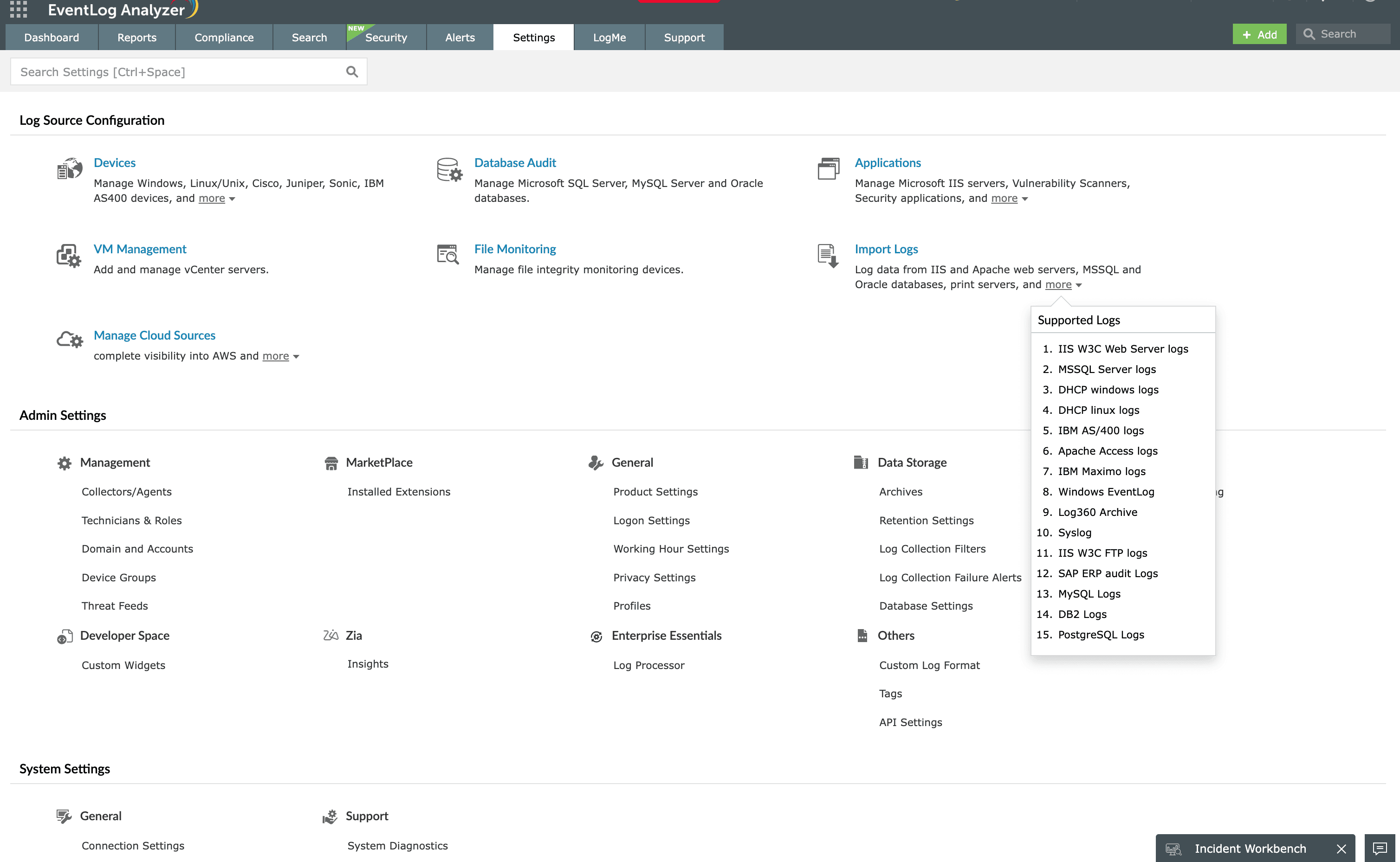The width and height of the screenshot is (1400, 862).
Task: Click the Data Storage icon
Action: (x=861, y=463)
